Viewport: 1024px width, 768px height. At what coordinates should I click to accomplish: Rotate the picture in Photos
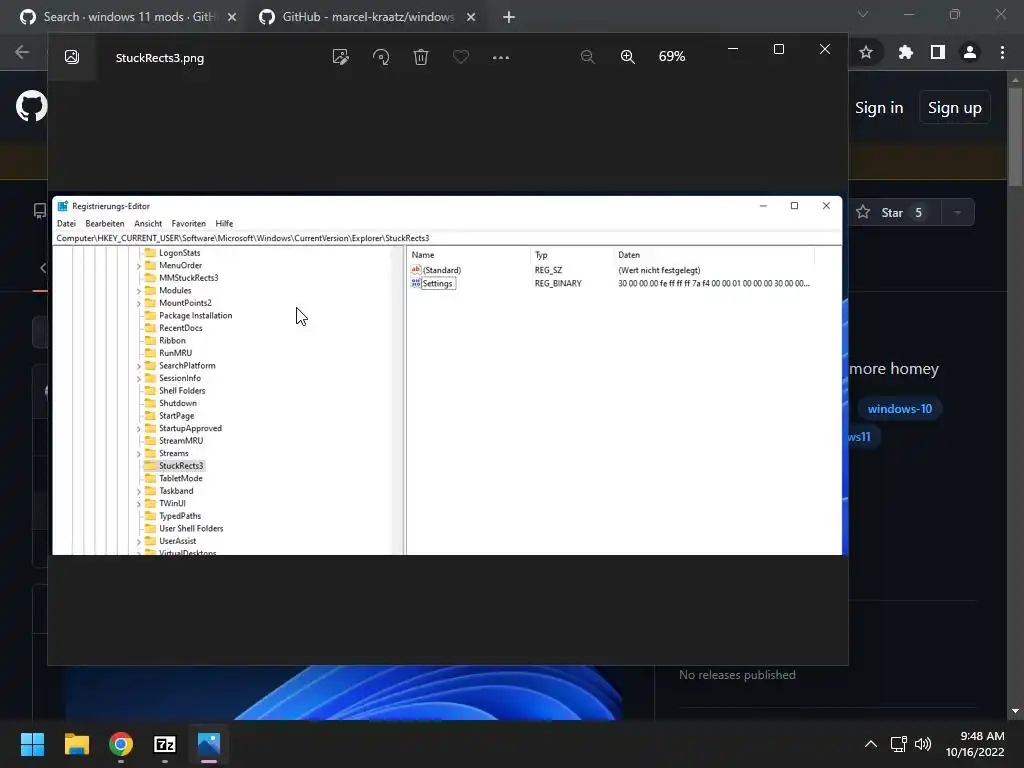tap(381, 57)
